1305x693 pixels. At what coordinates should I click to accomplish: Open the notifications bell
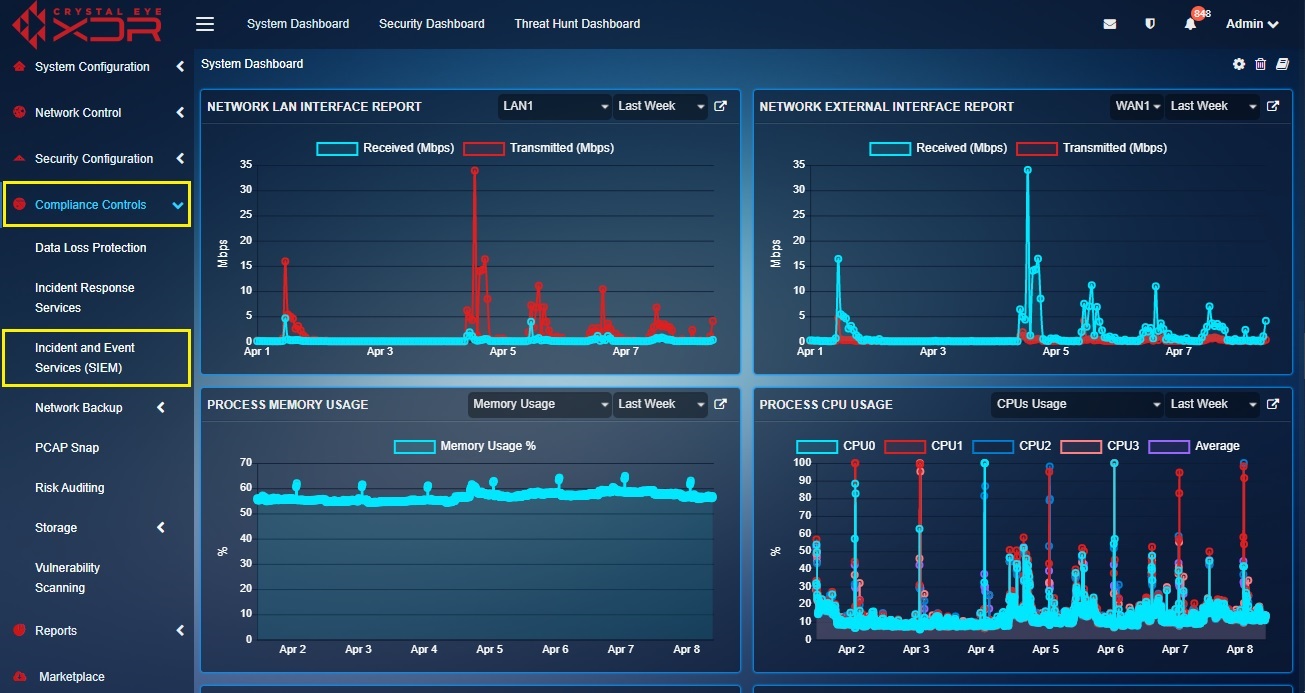click(x=1190, y=24)
